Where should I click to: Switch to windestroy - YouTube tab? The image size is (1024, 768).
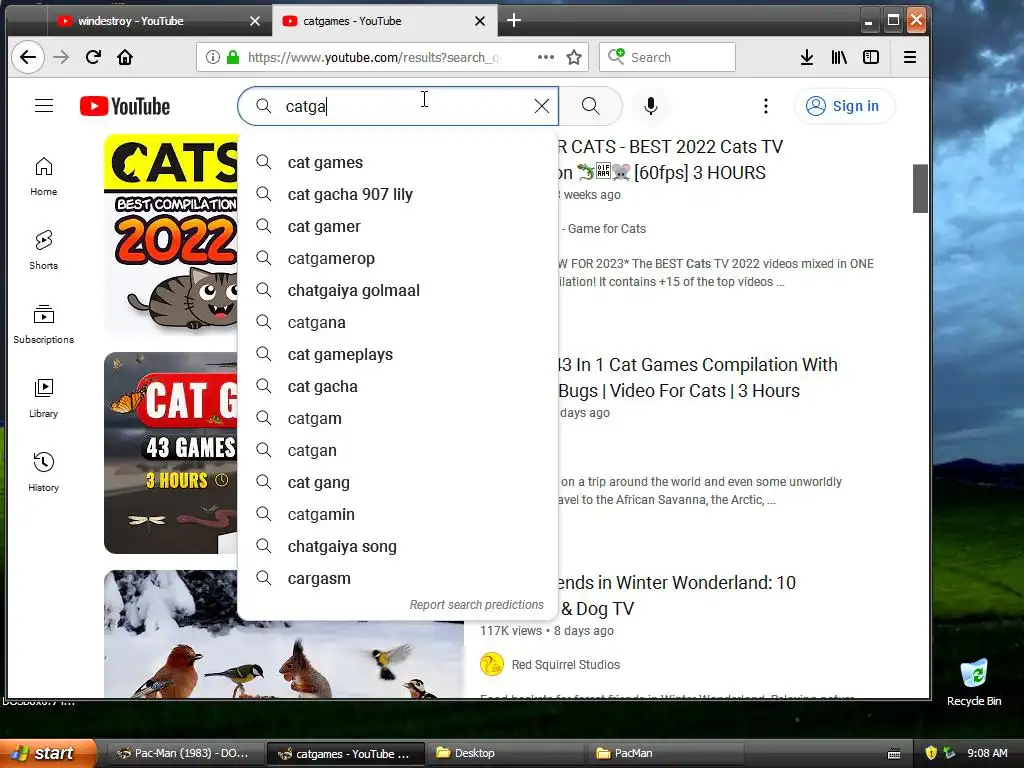157,21
